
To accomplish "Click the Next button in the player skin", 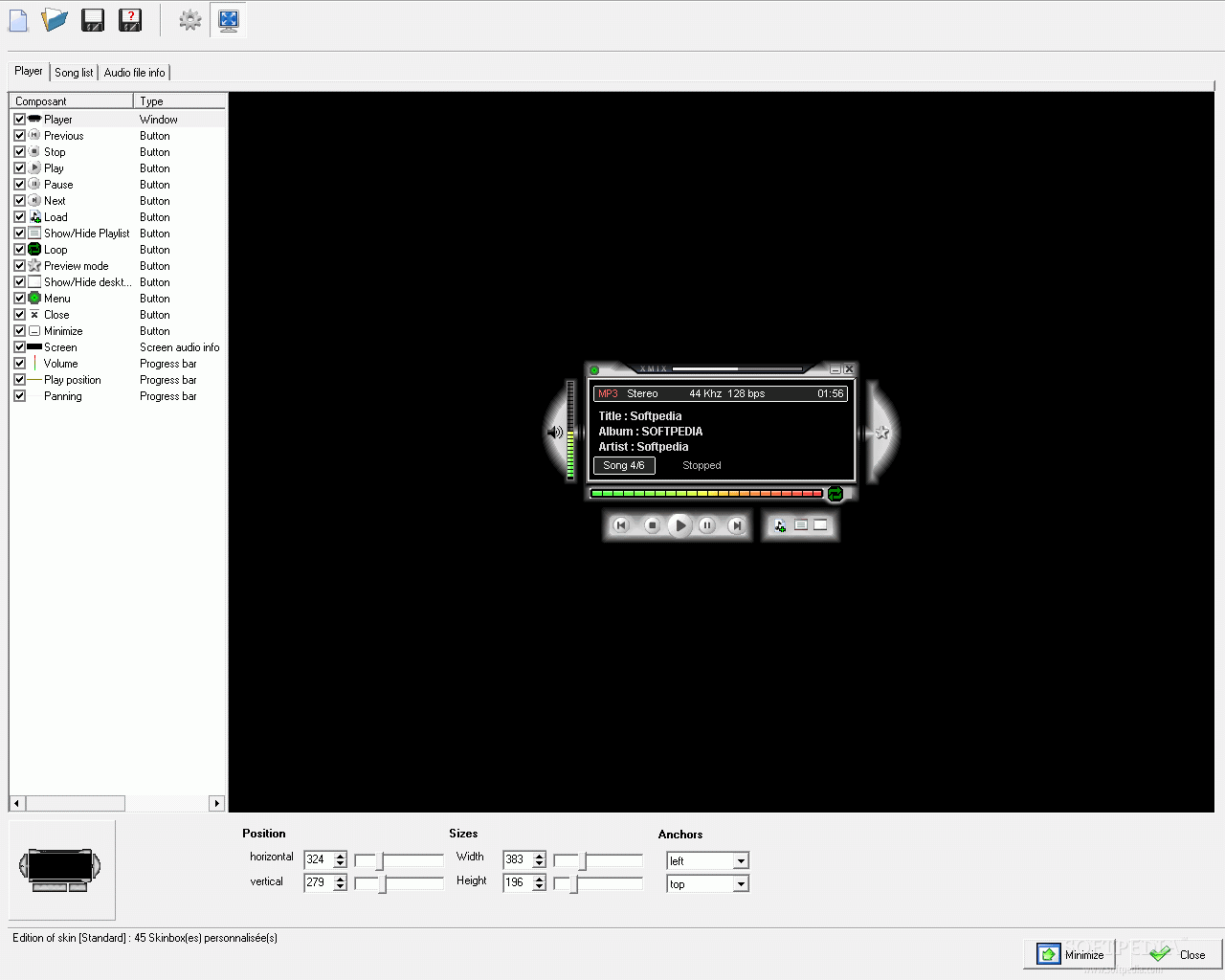I will coord(736,525).
